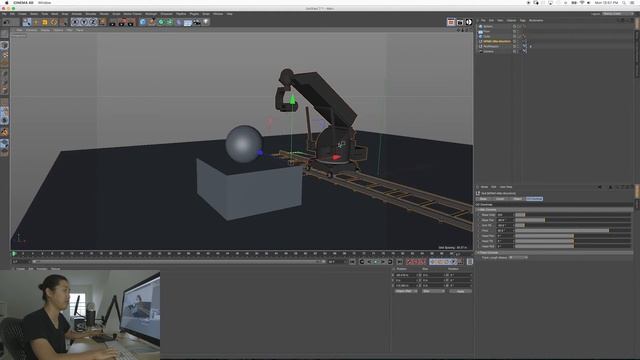The width and height of the screenshot is (640, 360).
Task: Adjust the Base Pan slider
Action: (573, 220)
